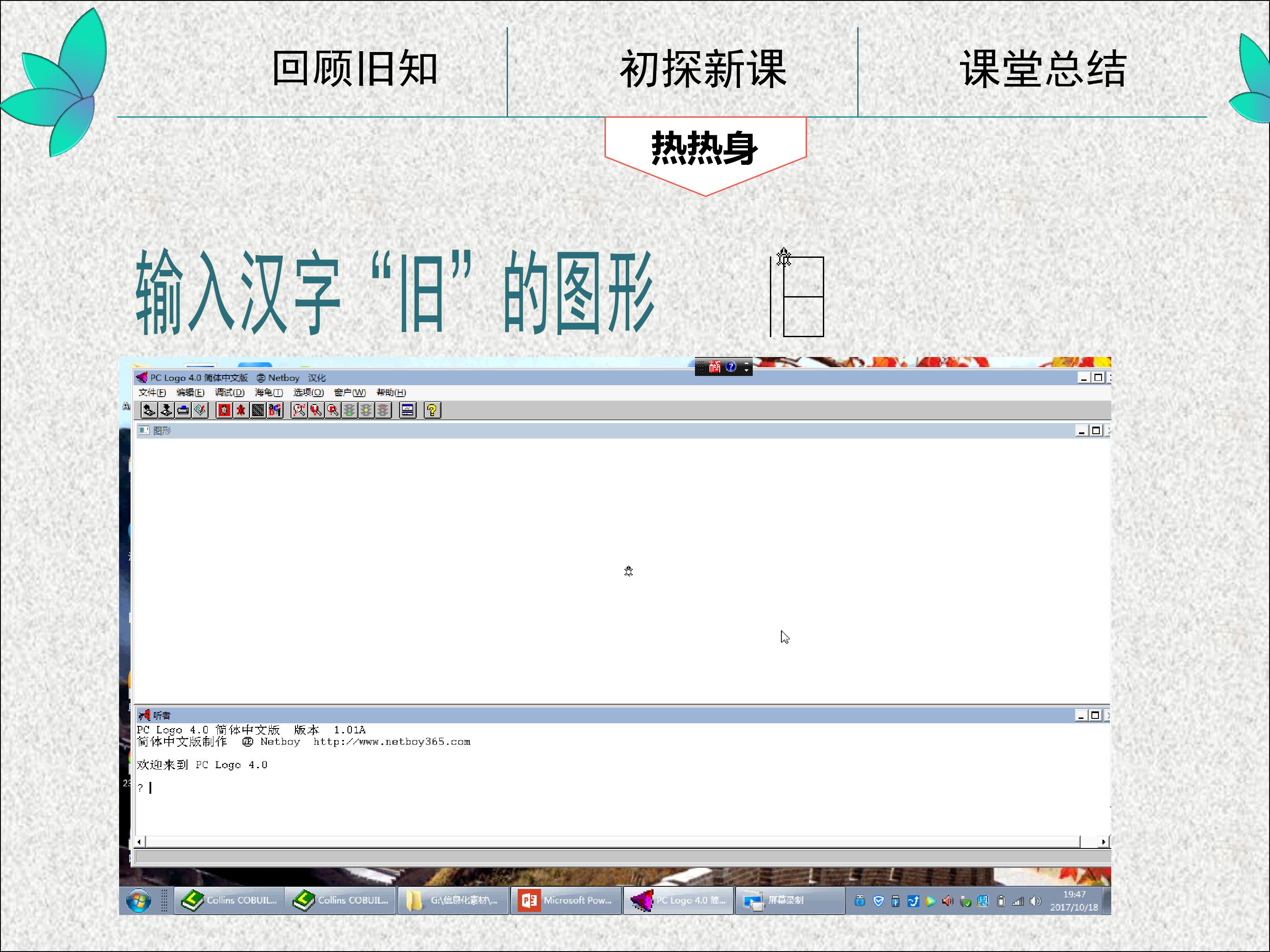
Task: Click the blue window layout toolbar icon
Action: coord(407,410)
